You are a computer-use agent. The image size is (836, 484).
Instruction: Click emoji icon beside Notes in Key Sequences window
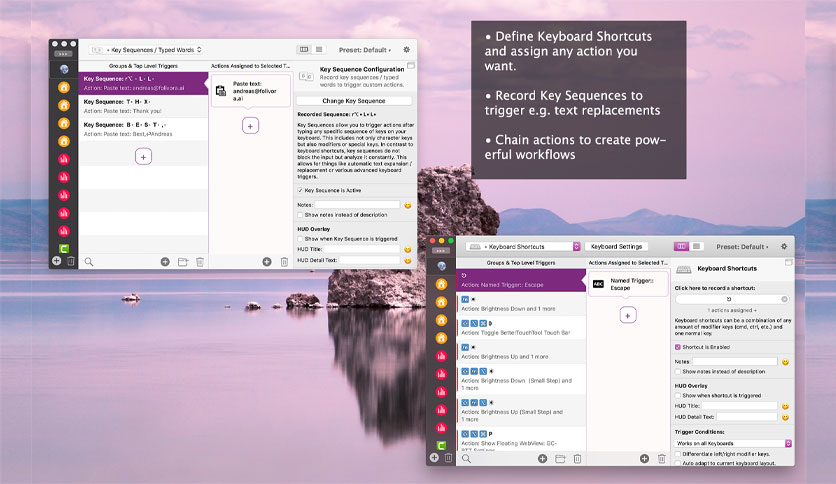[408, 205]
